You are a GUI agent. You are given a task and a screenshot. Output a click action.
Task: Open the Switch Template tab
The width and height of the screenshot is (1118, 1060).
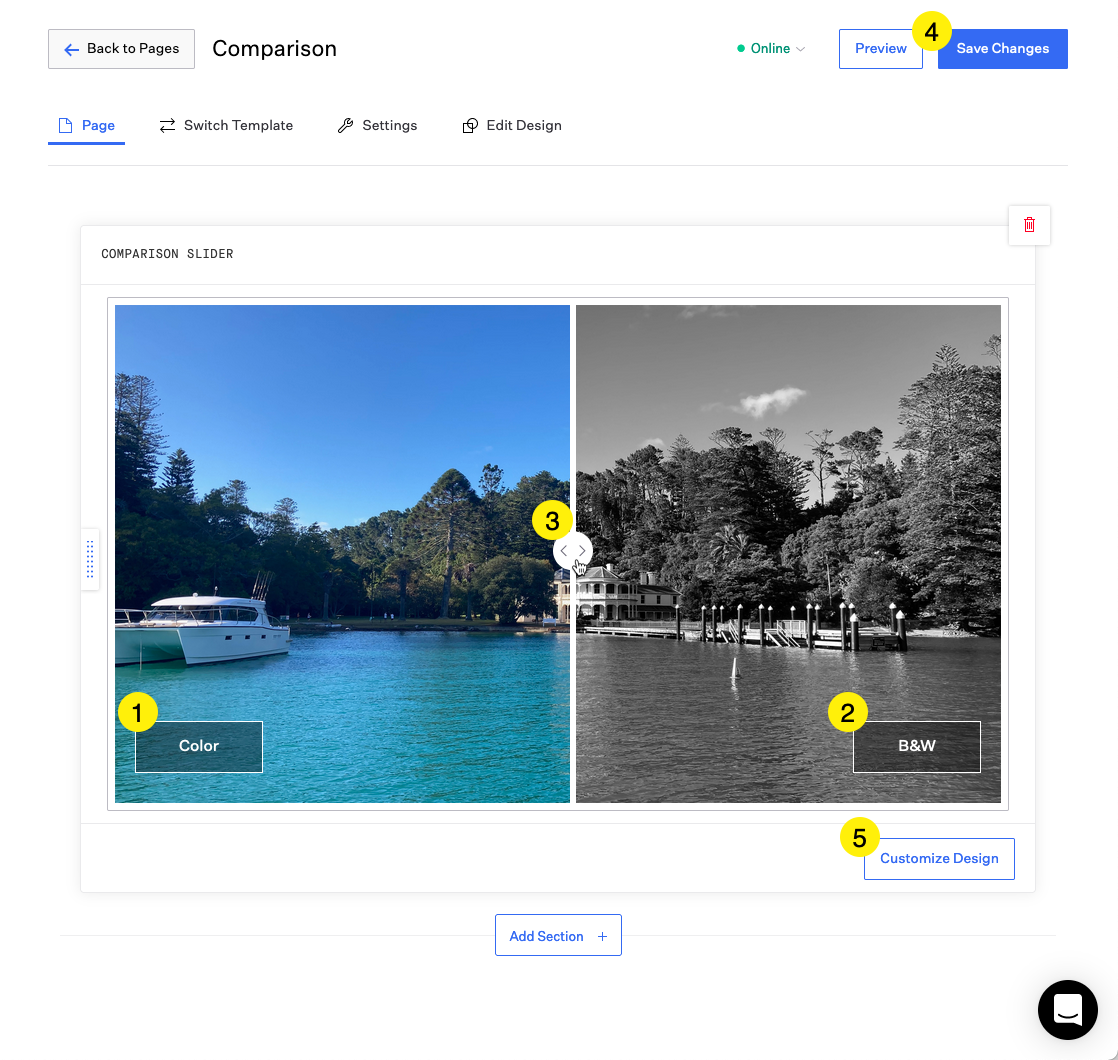(238, 125)
